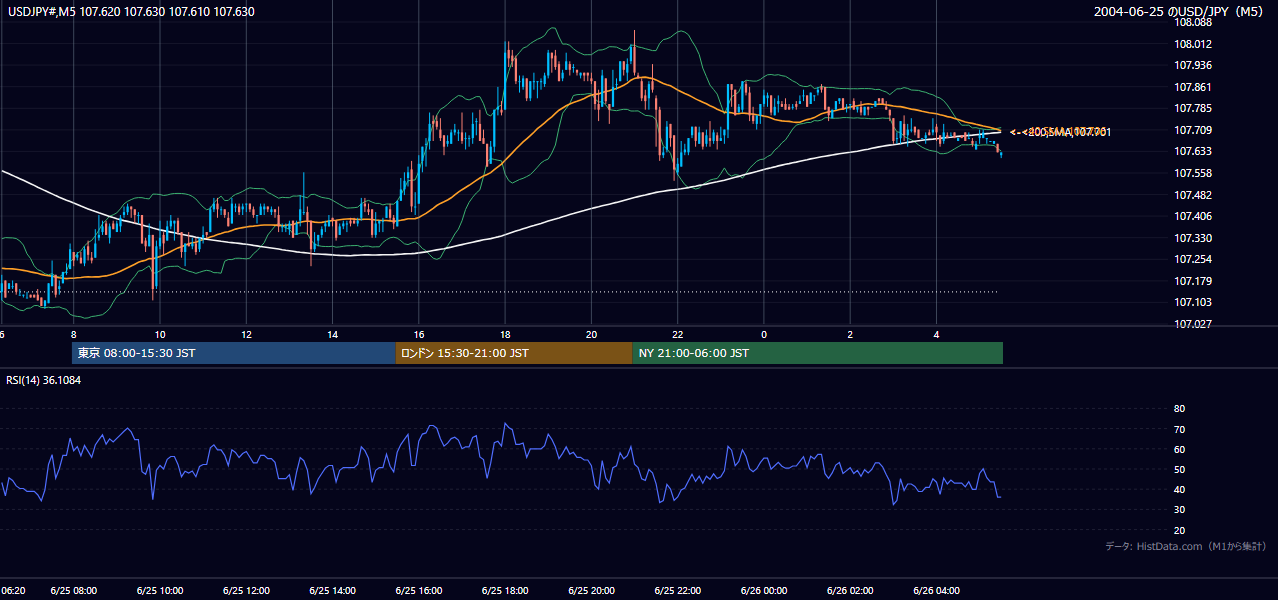Click price axis value 107.330
Screen dimensions: 1278x600
[x=1192, y=238]
